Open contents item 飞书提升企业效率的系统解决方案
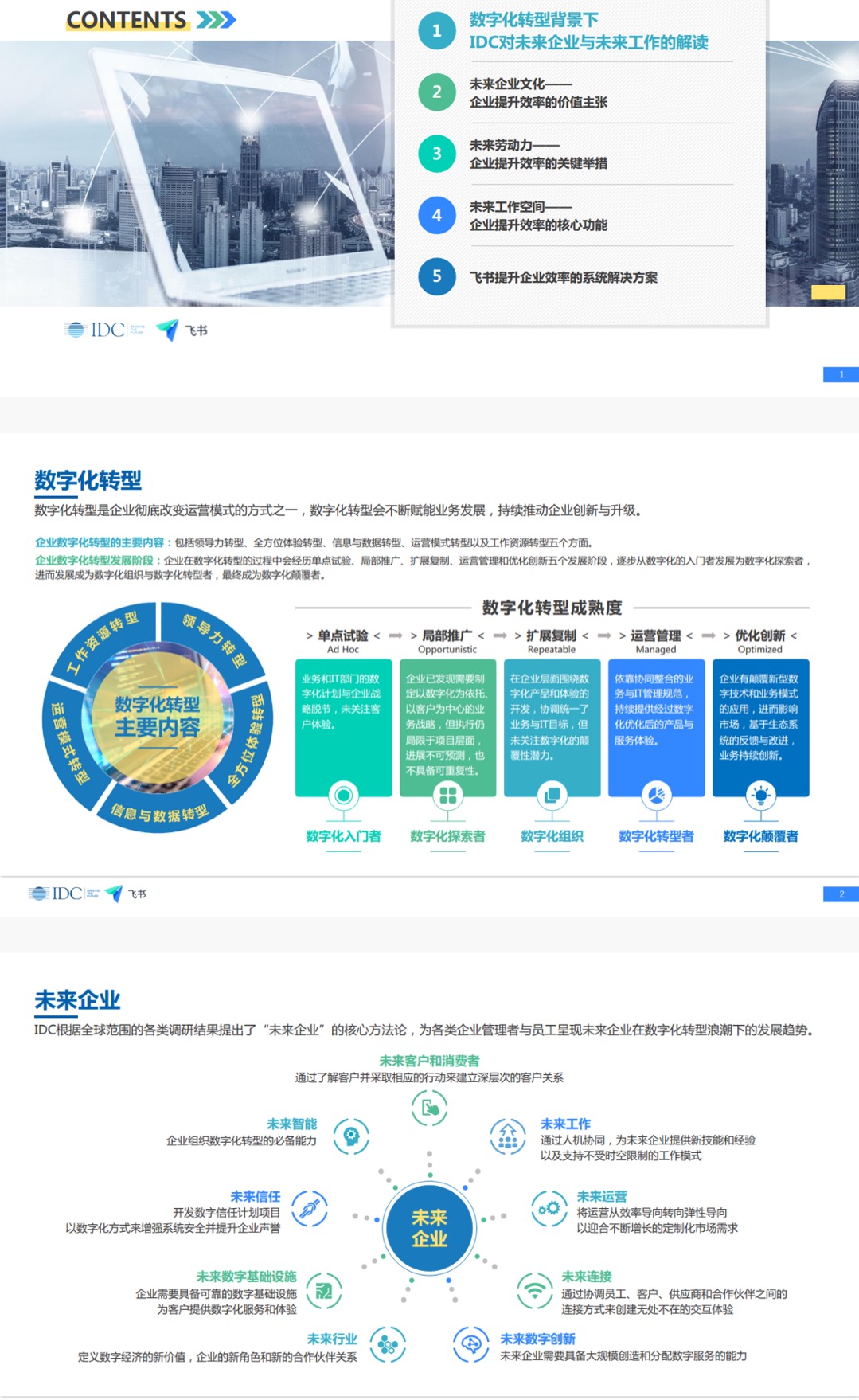Viewport: 859px width, 1400px height. 563,277
